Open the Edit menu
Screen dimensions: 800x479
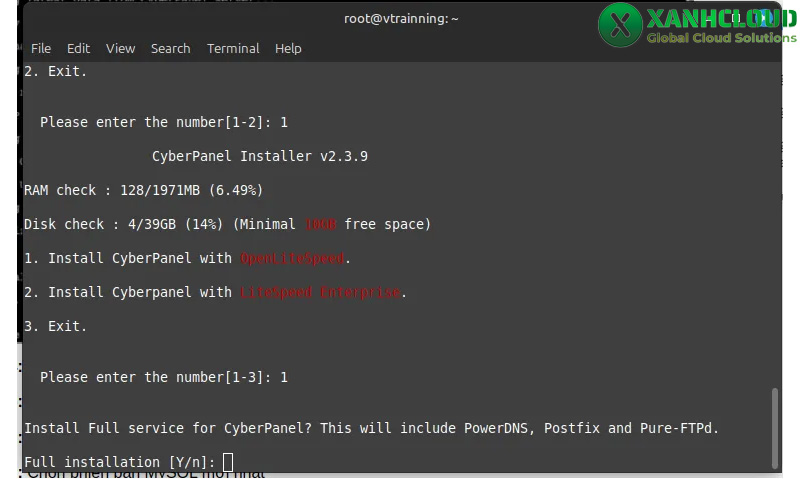78,48
